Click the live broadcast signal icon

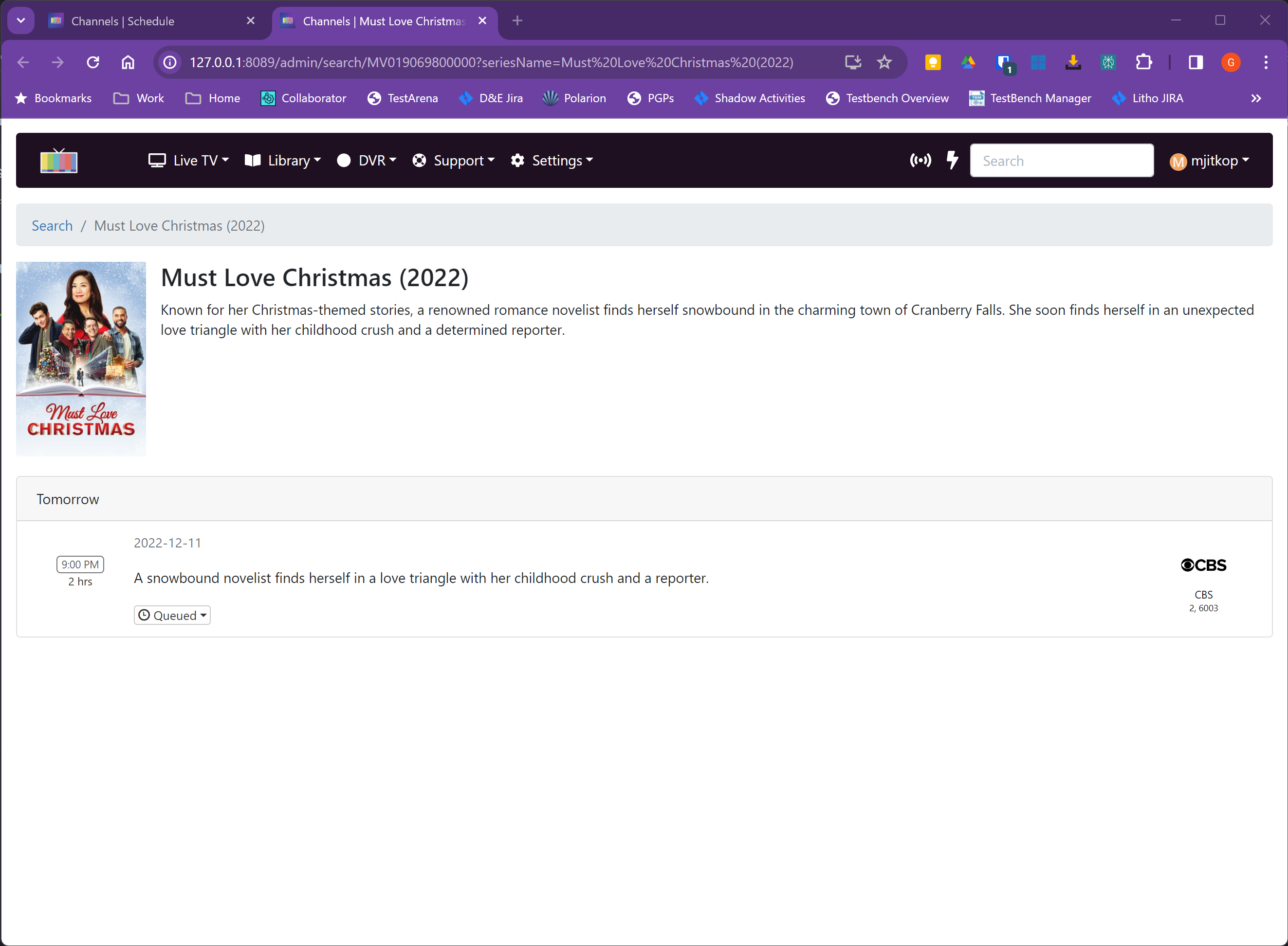click(920, 161)
